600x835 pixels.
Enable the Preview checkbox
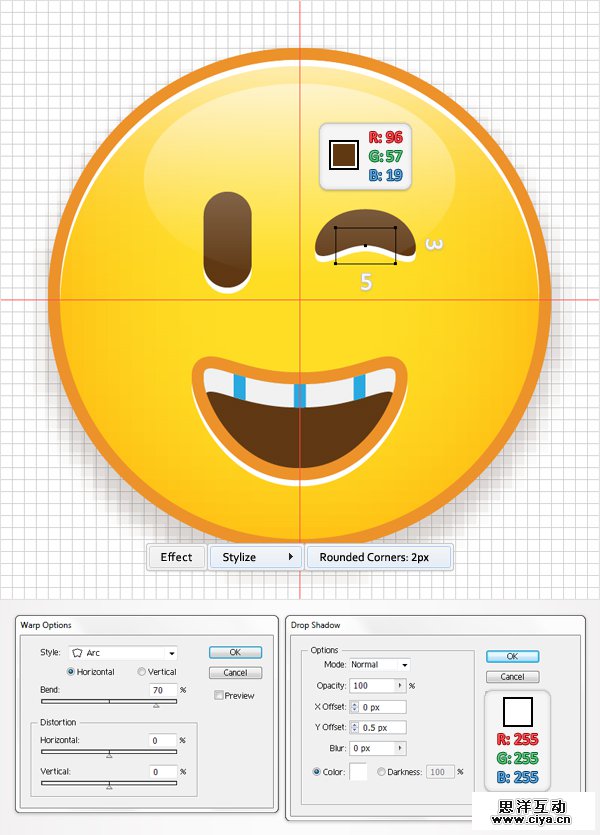coord(218,695)
